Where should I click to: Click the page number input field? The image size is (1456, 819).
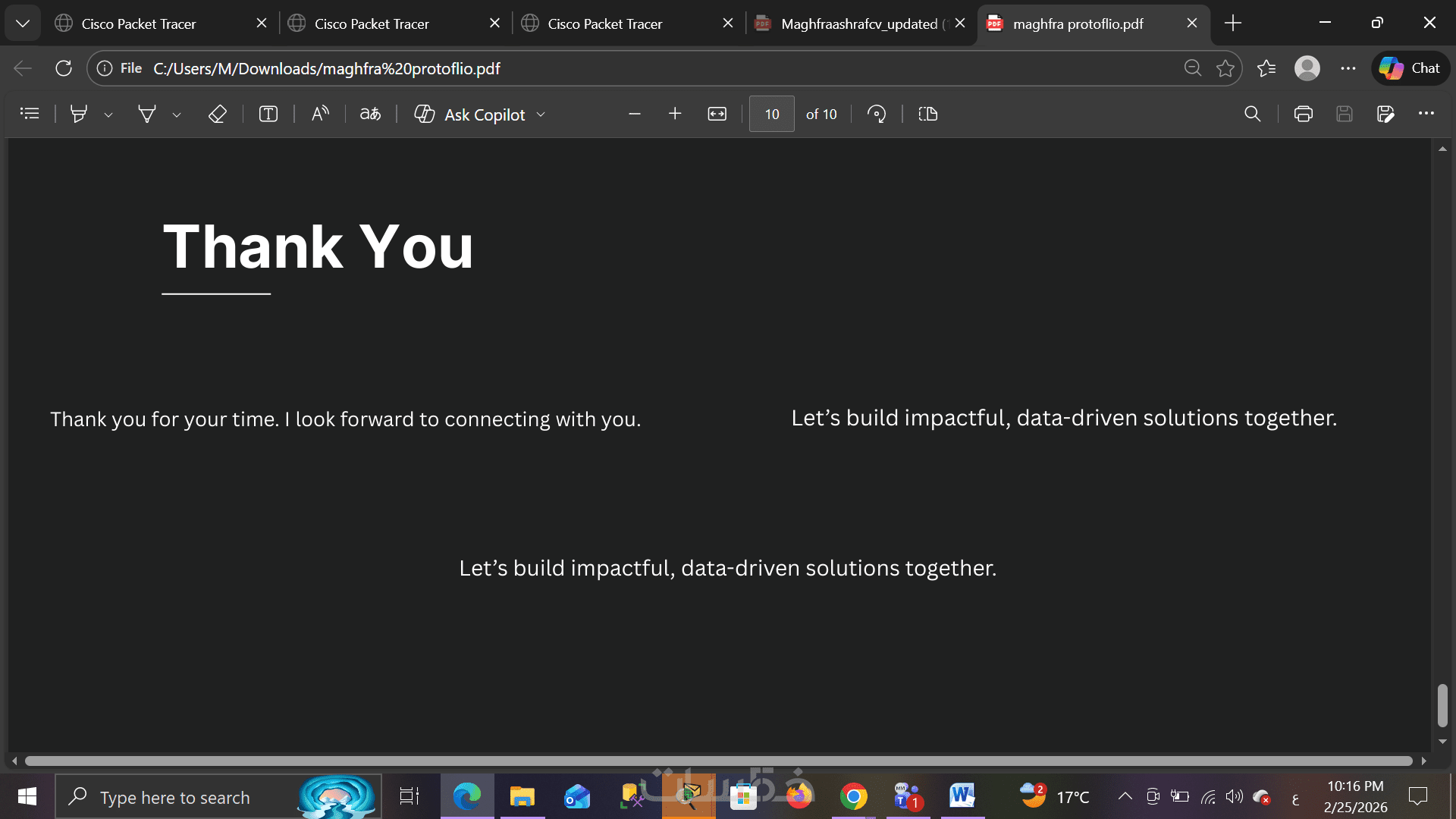click(x=771, y=114)
